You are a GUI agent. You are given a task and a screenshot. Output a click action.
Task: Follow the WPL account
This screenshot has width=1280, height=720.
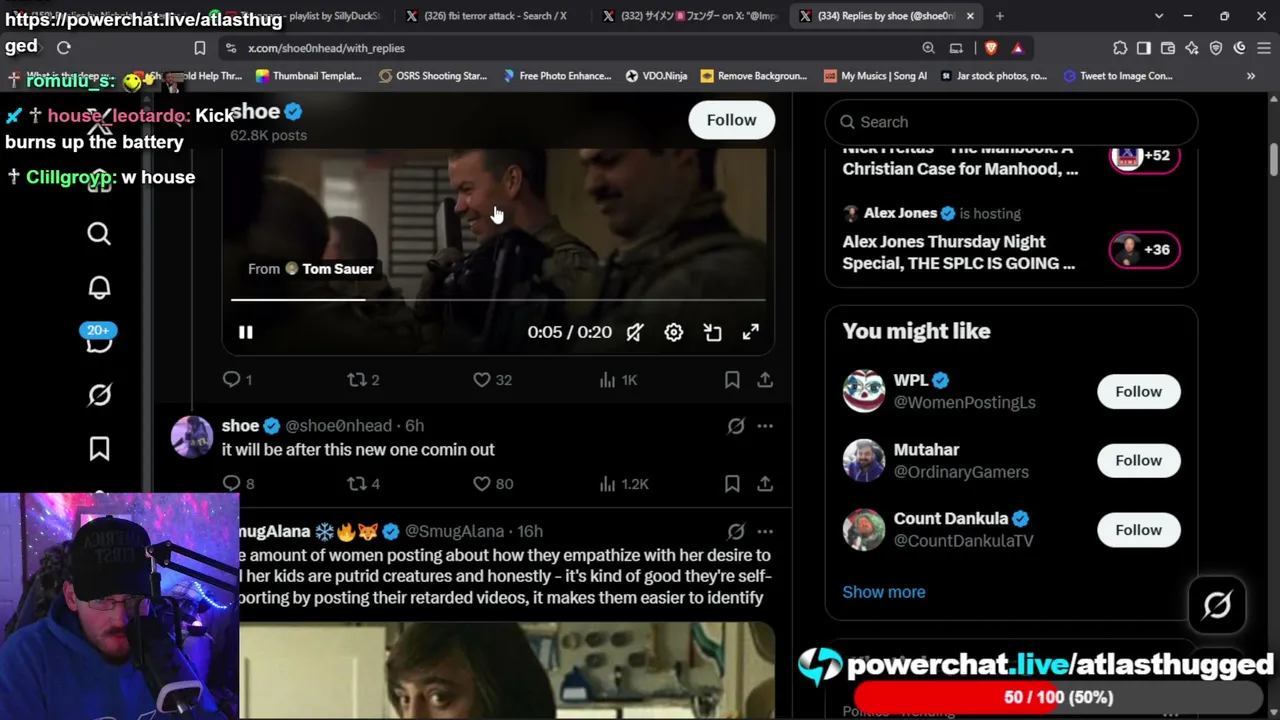(x=1139, y=391)
